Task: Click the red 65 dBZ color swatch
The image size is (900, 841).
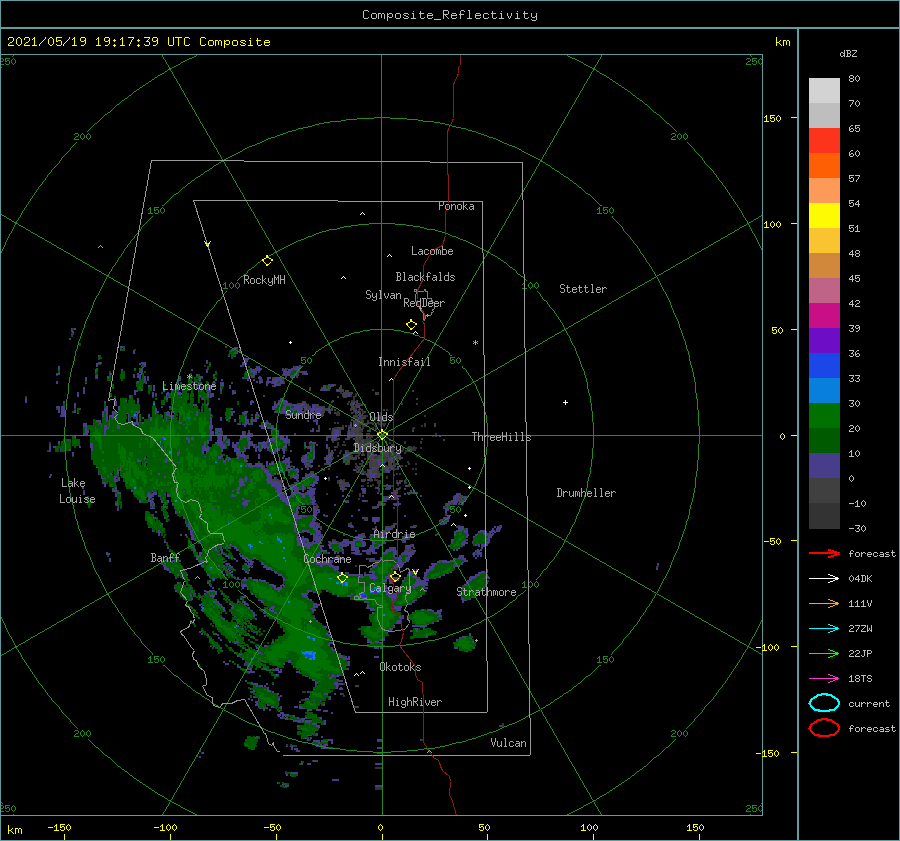Action: tap(824, 141)
